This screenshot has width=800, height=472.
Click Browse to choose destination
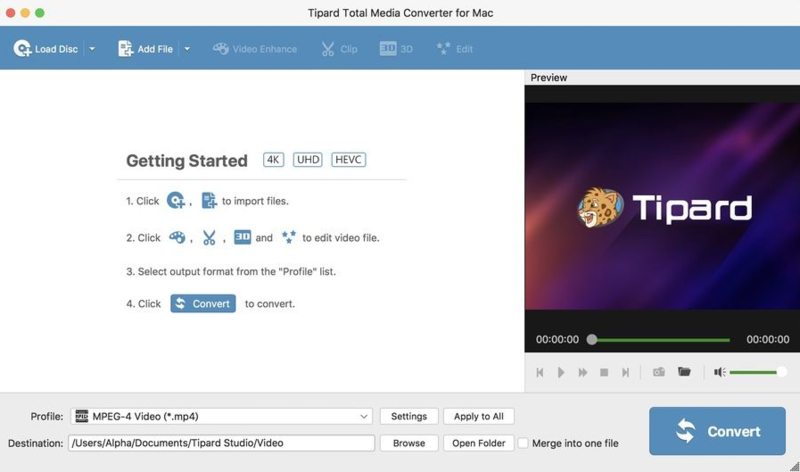click(409, 443)
